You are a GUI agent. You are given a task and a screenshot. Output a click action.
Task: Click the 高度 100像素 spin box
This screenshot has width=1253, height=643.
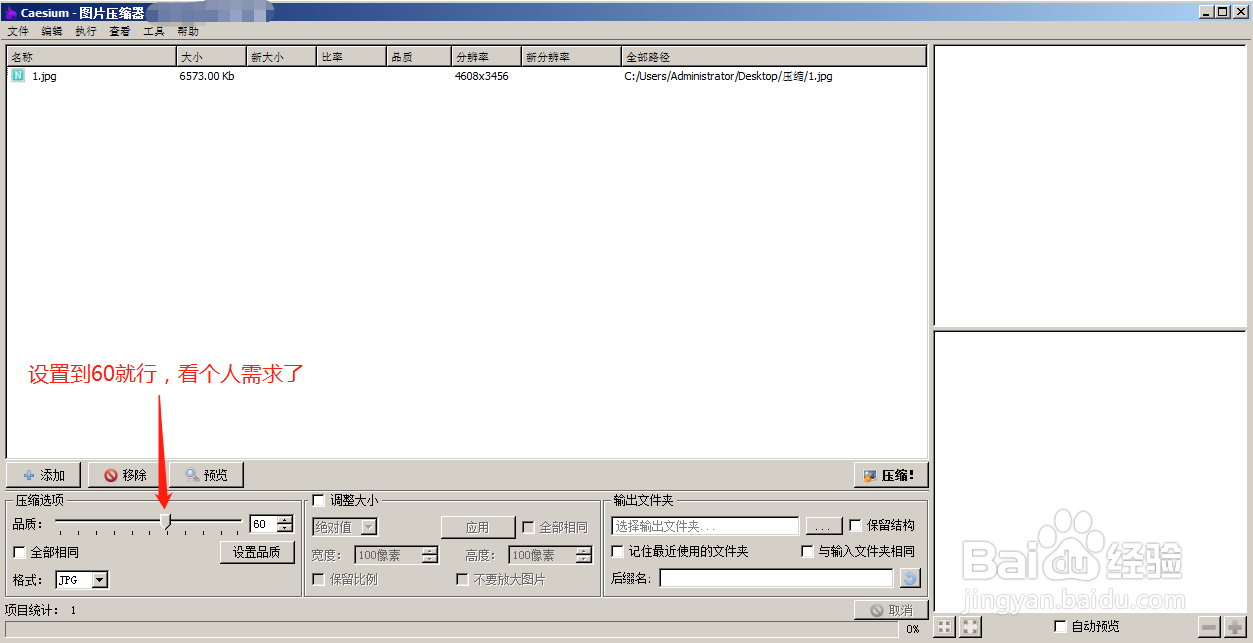coord(551,555)
